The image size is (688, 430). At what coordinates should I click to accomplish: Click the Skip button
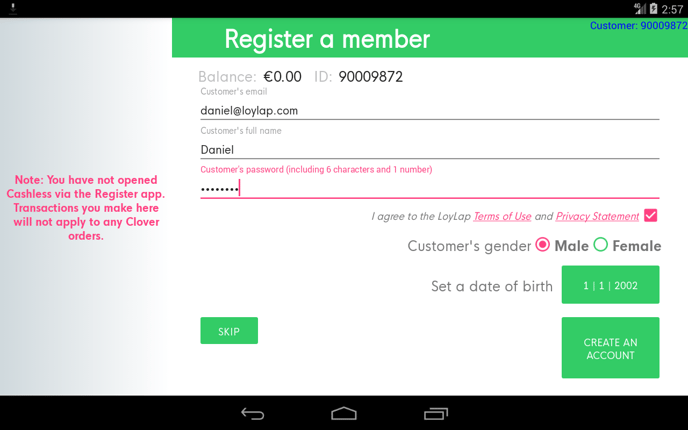point(229,331)
